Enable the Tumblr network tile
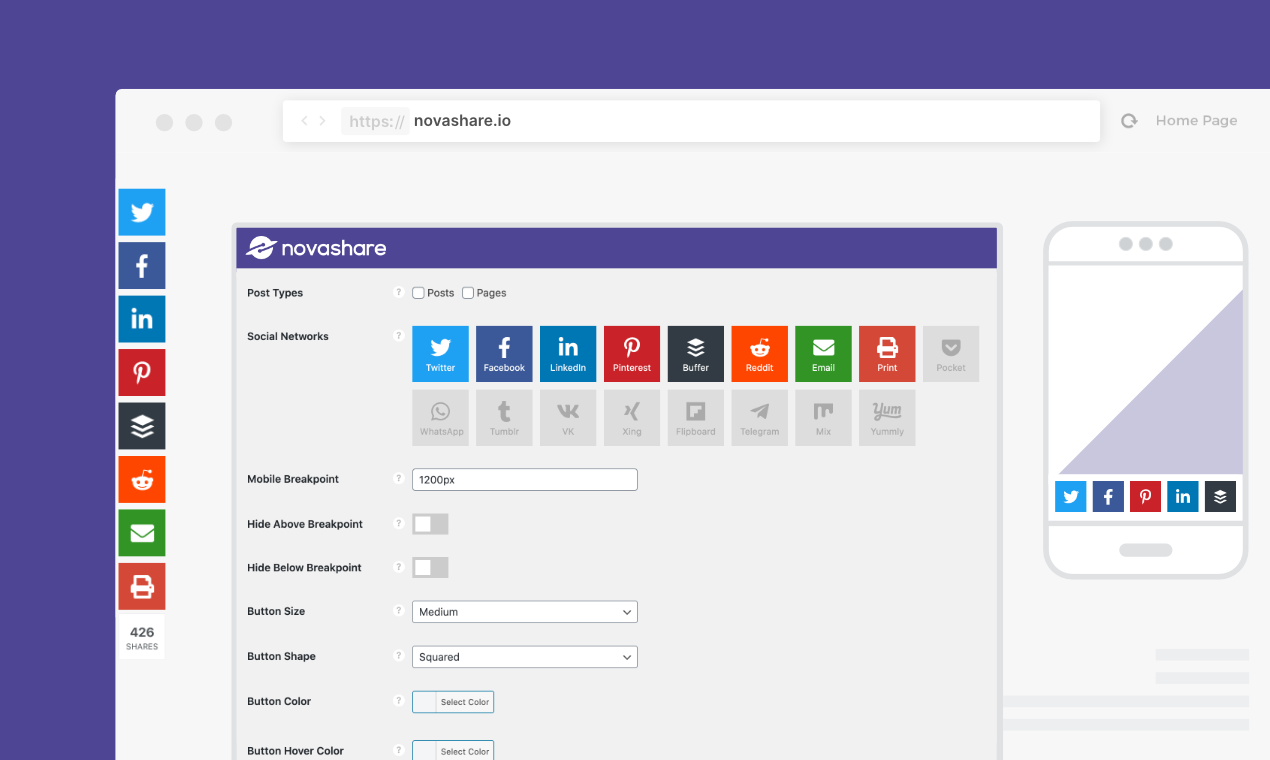This screenshot has height=760, width=1270. [x=504, y=418]
